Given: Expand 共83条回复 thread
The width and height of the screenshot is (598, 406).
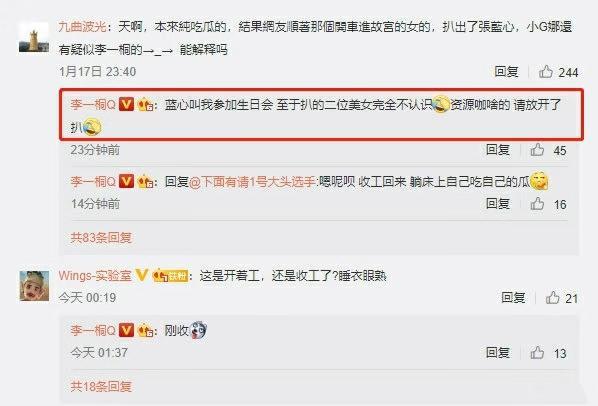Looking at the screenshot, I should pyautogui.click(x=101, y=238).
